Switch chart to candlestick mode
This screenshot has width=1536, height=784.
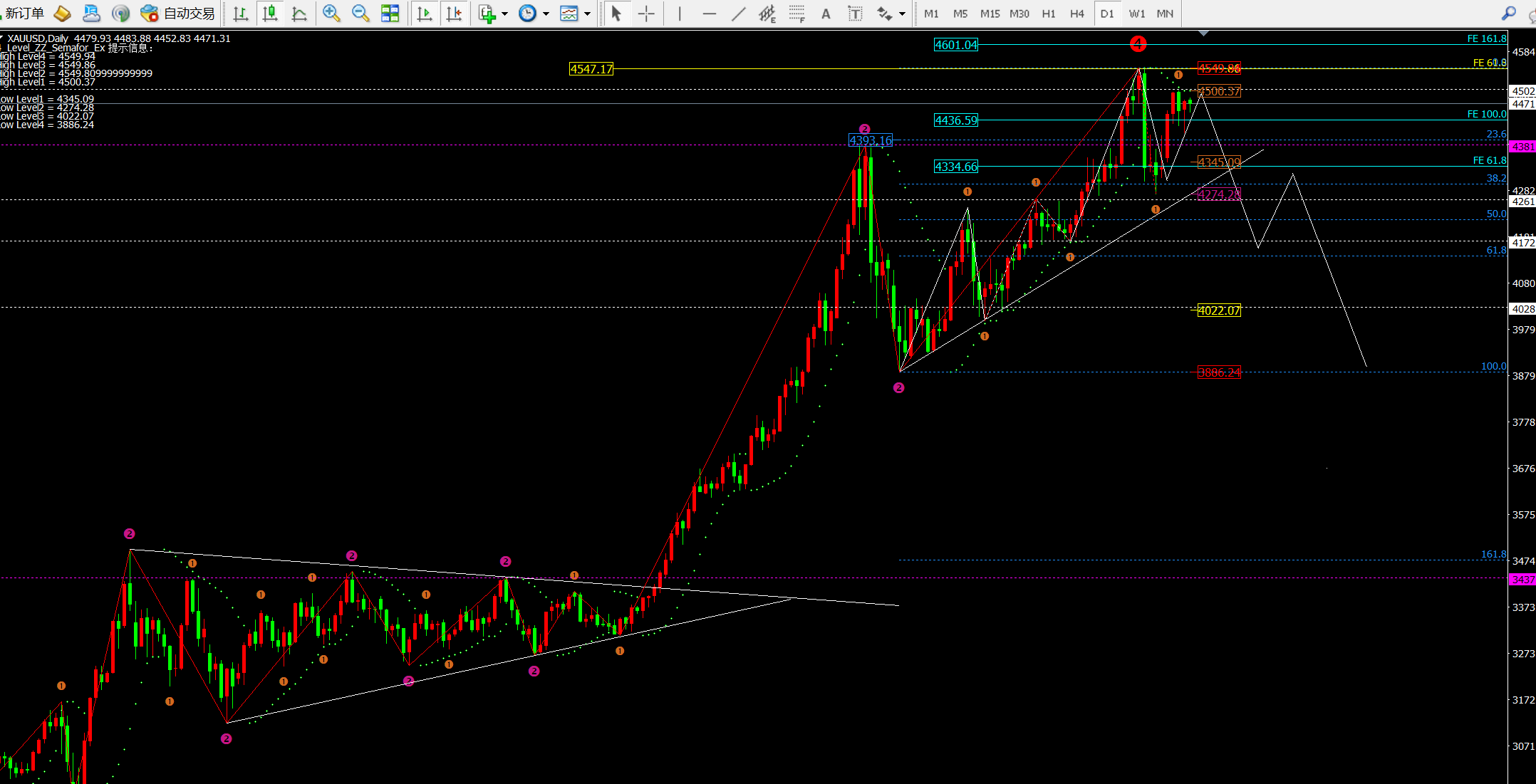pyautogui.click(x=270, y=13)
